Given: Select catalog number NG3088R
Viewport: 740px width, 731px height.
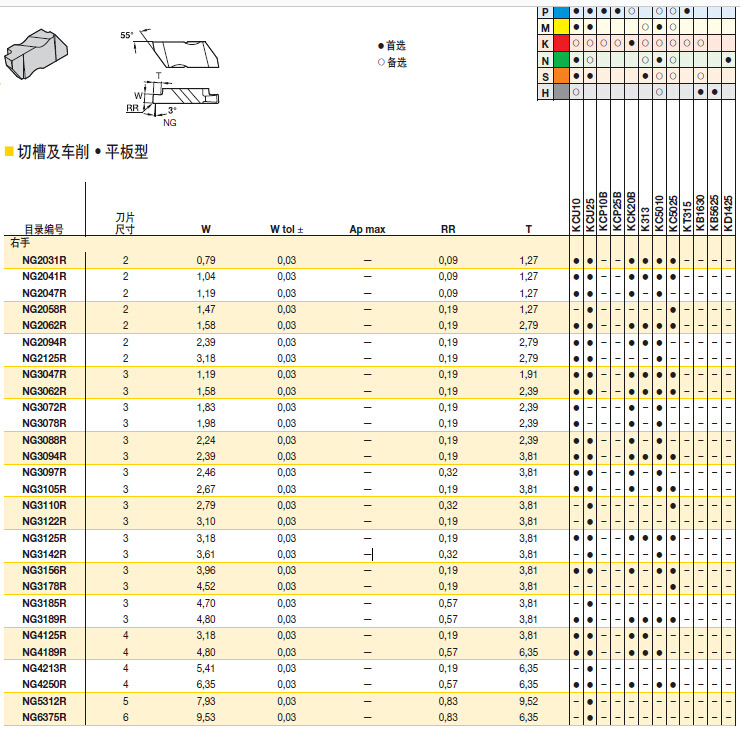Looking at the screenshot, I should click(x=44, y=440).
